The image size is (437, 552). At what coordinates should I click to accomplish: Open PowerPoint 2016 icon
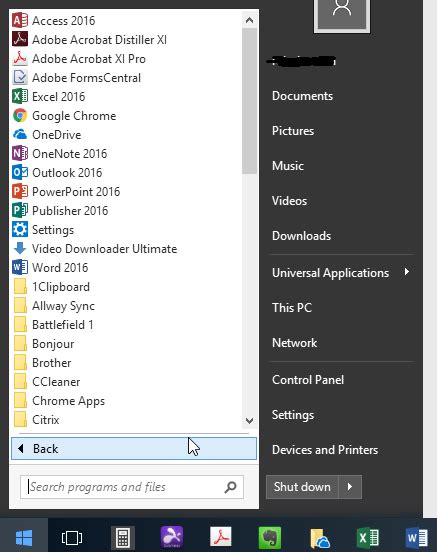tap(20, 192)
